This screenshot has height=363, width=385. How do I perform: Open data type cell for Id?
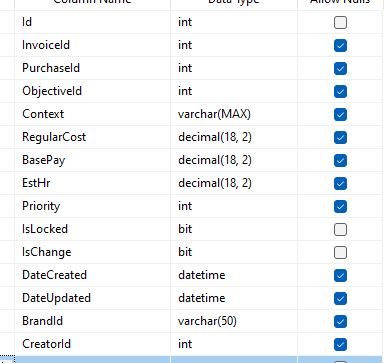click(234, 22)
